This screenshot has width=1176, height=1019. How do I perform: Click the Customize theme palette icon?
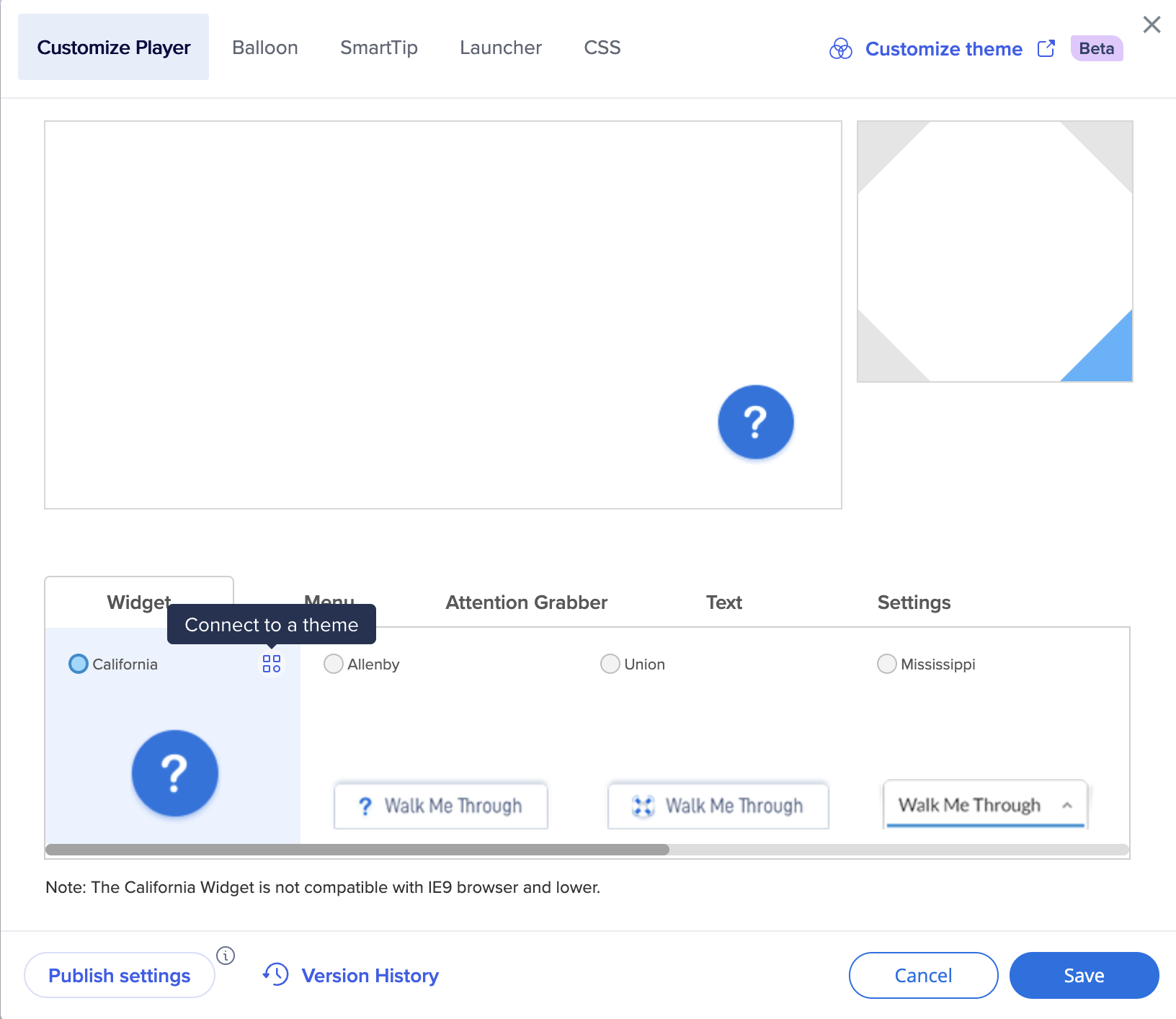[840, 49]
